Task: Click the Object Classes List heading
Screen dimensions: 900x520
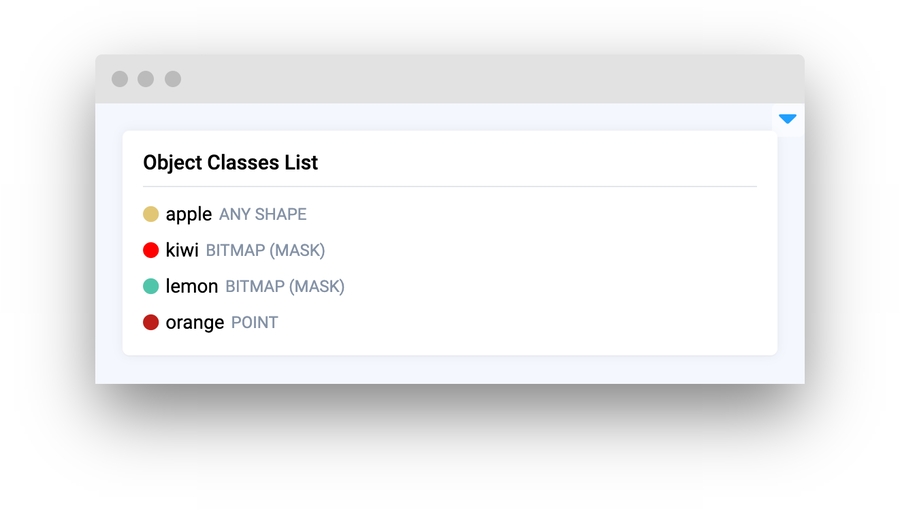Action: coord(230,162)
